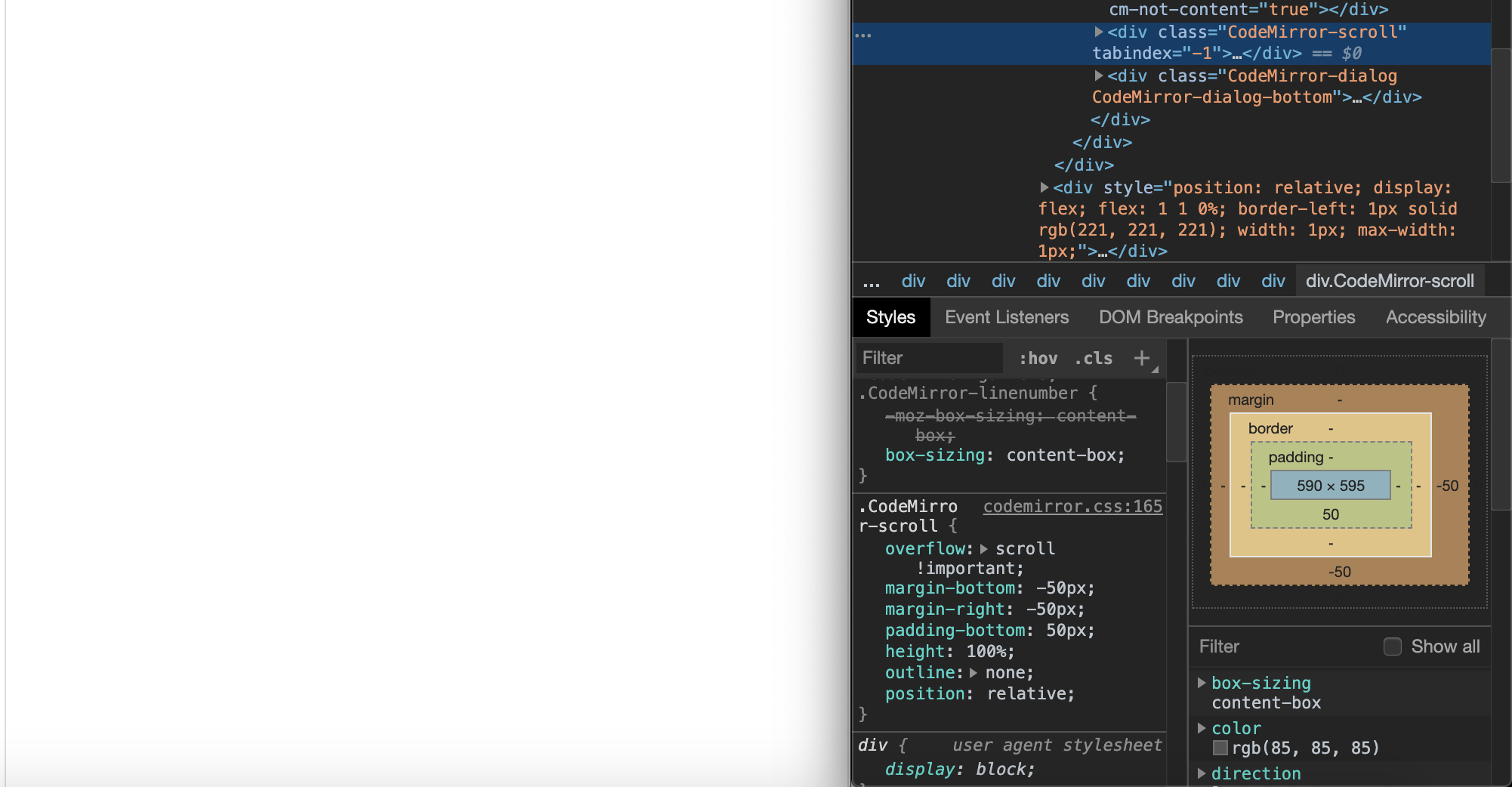The height and width of the screenshot is (787, 1512).
Task: Enable the Show all checkbox
Action: point(1392,647)
